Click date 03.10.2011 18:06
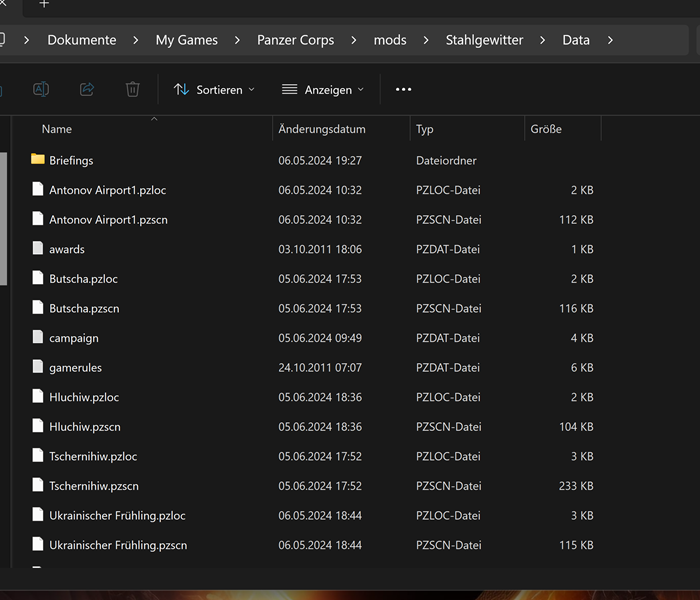700x600 pixels. (x=320, y=249)
